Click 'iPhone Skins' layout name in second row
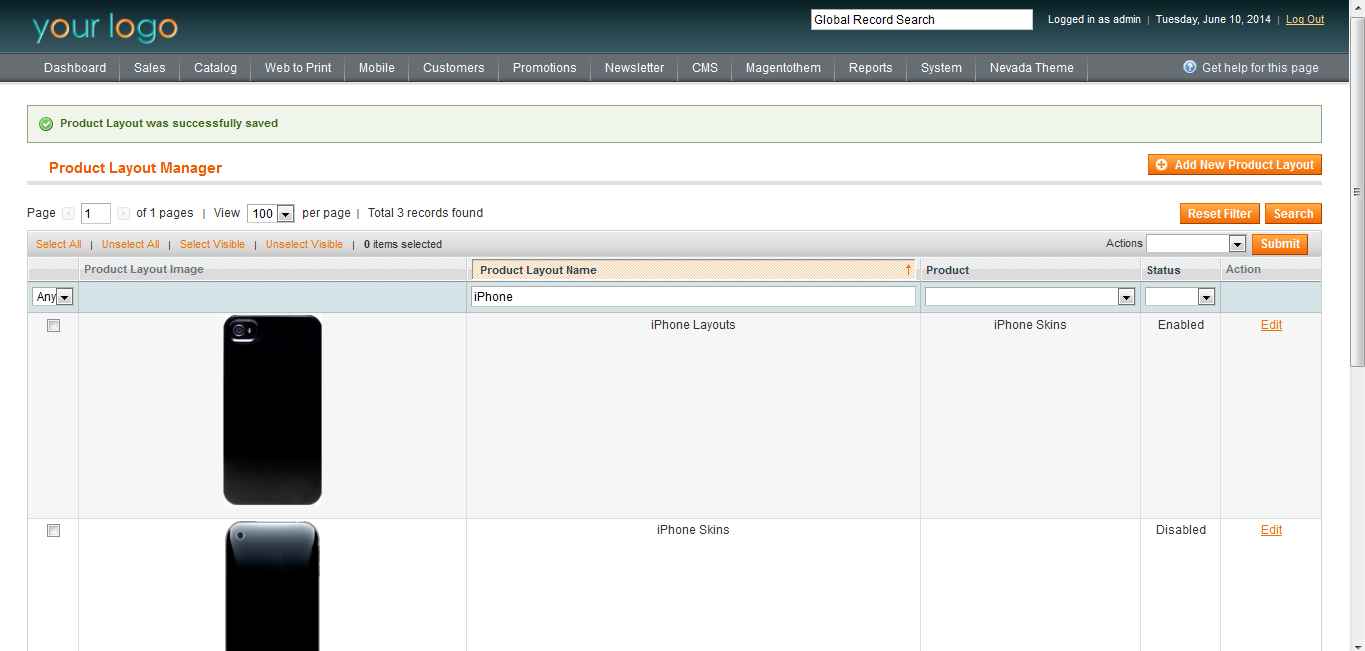The height and width of the screenshot is (651, 1365). coord(693,530)
